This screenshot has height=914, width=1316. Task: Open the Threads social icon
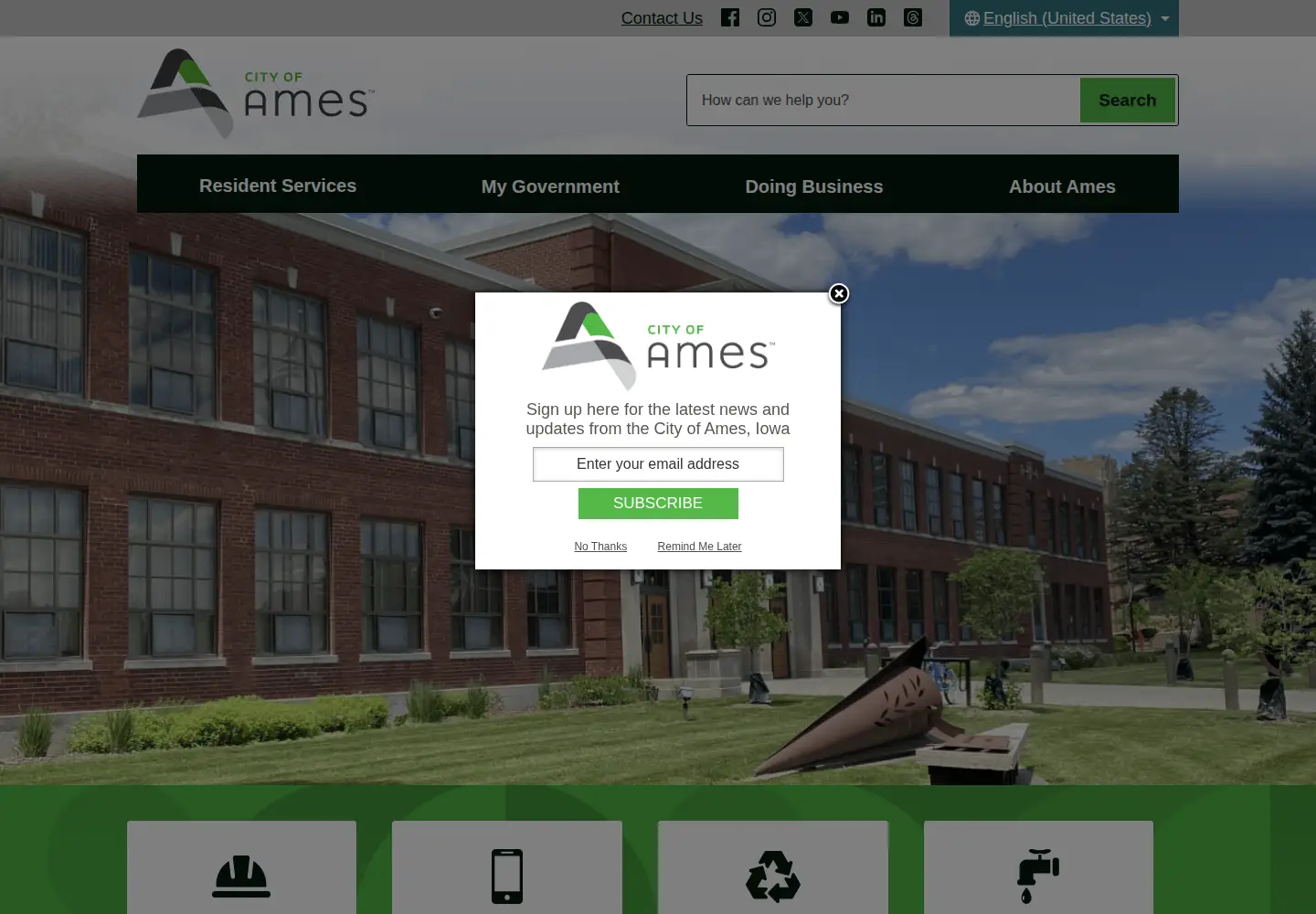click(x=913, y=17)
